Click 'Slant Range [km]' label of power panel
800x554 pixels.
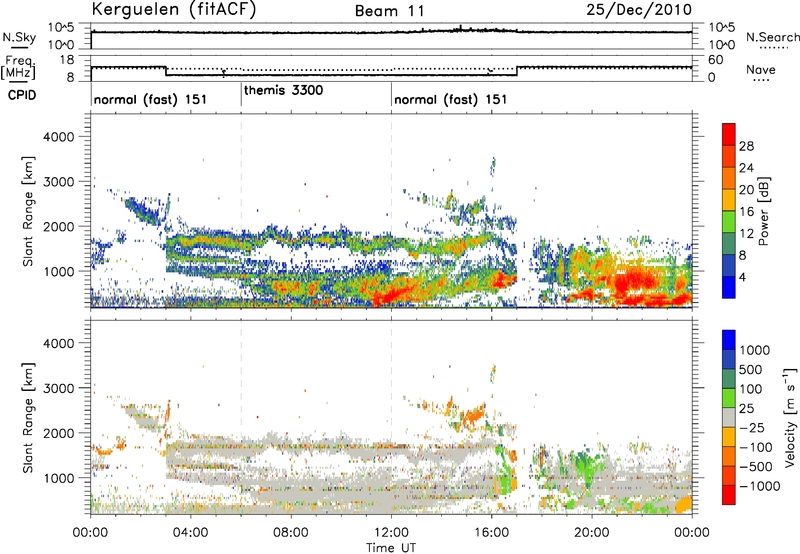coord(29,211)
